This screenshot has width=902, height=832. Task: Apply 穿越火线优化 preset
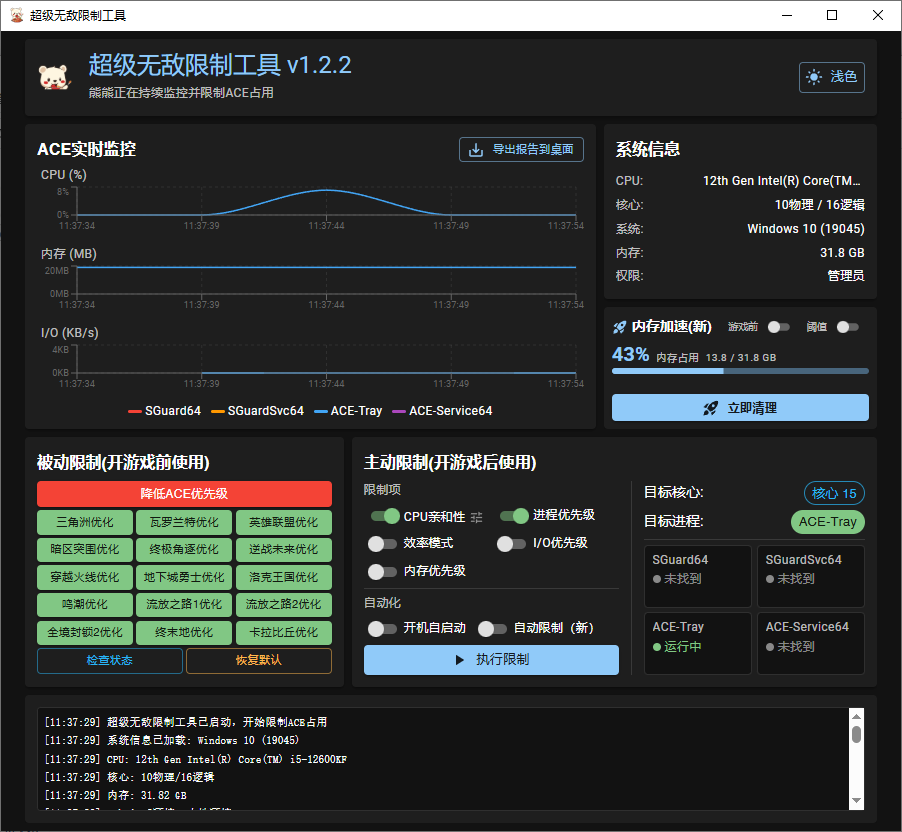pyautogui.click(x=85, y=578)
